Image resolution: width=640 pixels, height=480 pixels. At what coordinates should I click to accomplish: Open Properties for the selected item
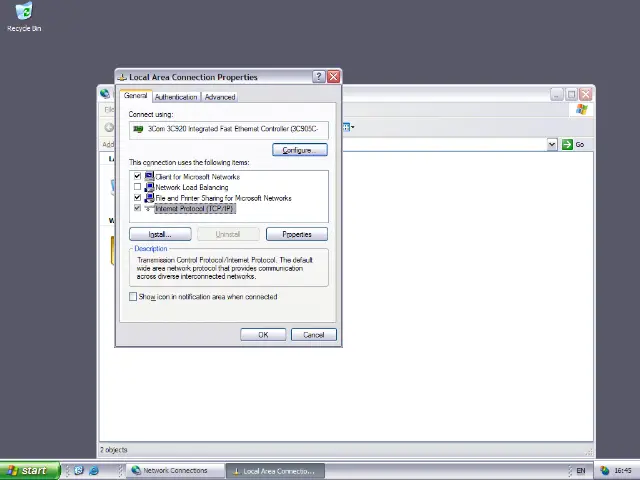(x=297, y=234)
